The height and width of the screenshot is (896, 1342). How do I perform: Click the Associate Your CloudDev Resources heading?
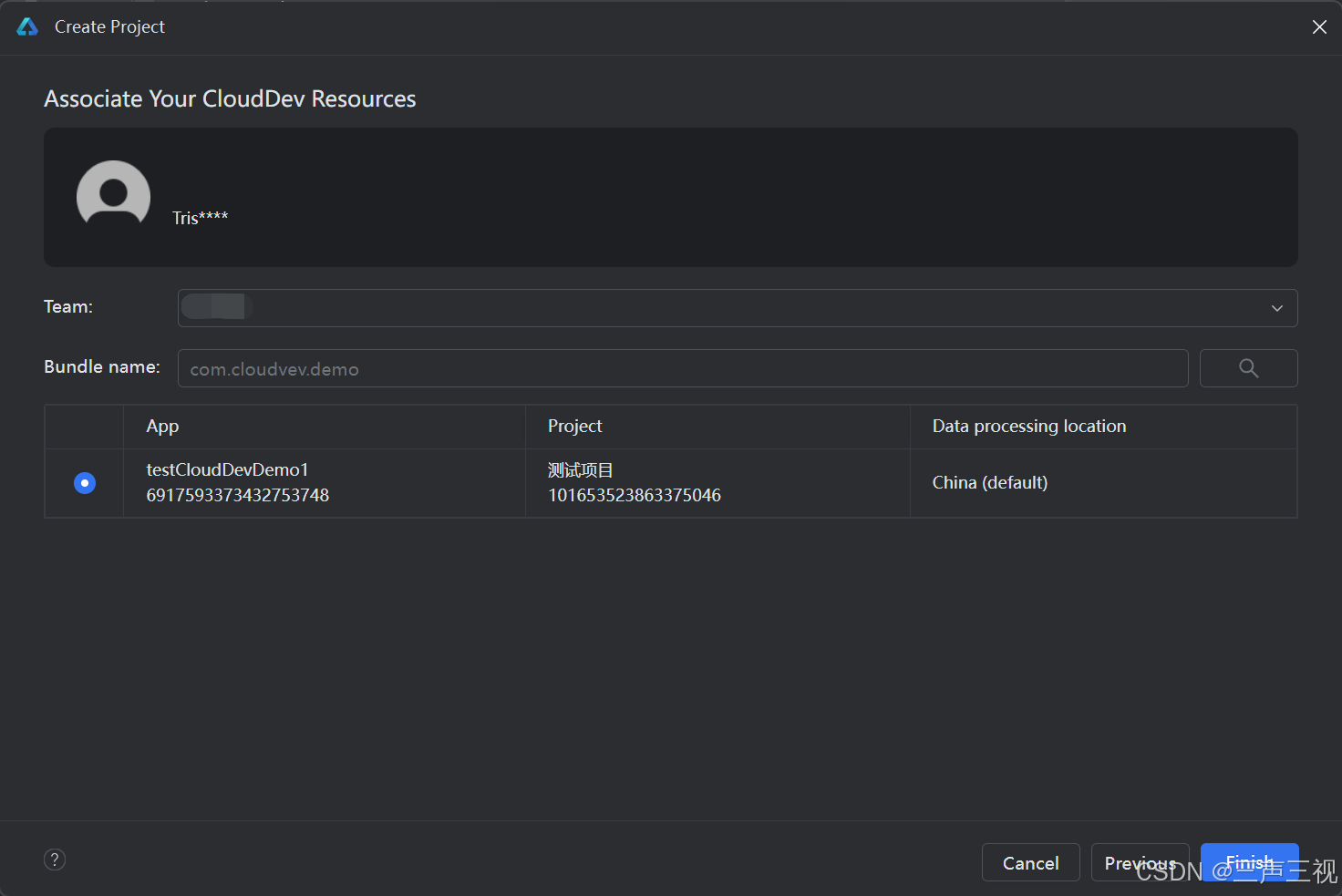230,99
